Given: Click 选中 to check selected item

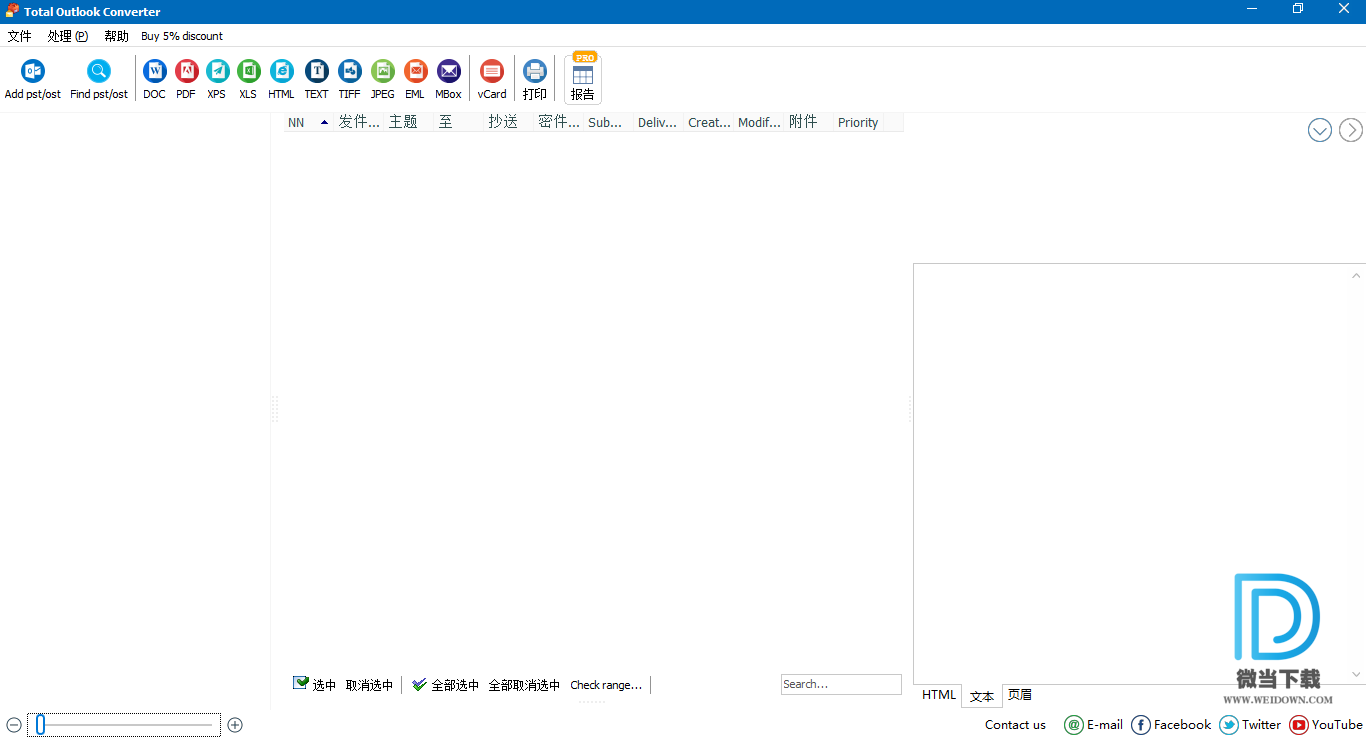Looking at the screenshot, I should [x=314, y=685].
